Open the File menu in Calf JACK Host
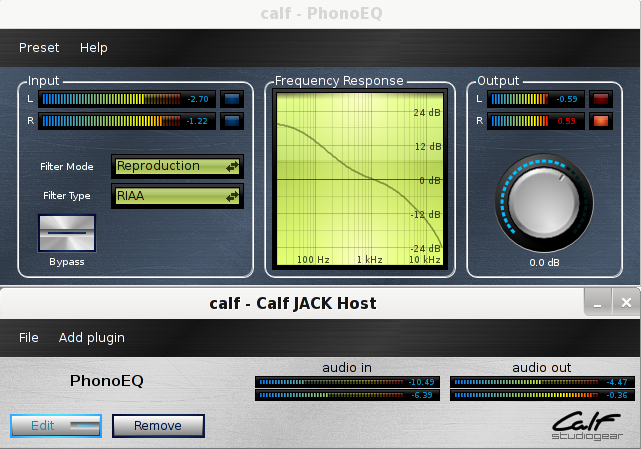Screen dimensions: 641x449 click(x=29, y=338)
